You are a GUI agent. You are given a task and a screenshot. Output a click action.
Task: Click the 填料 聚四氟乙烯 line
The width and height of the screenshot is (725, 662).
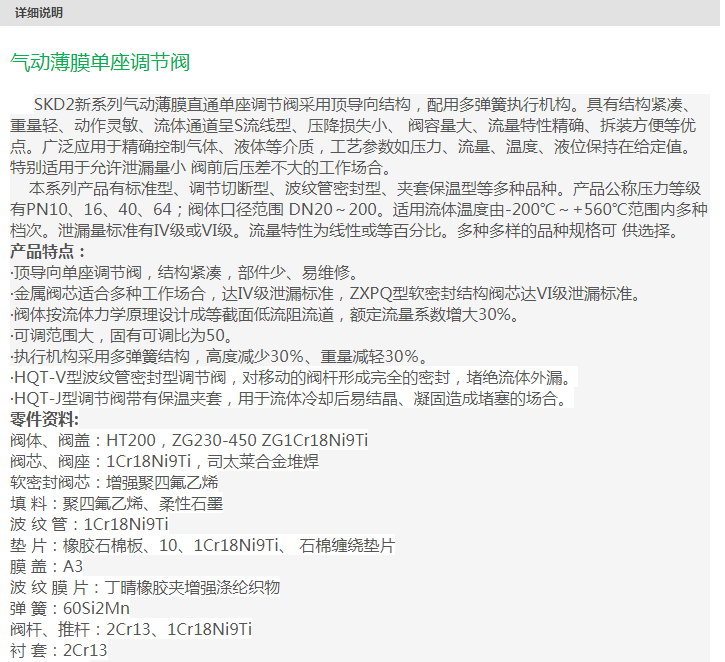[x=116, y=503]
